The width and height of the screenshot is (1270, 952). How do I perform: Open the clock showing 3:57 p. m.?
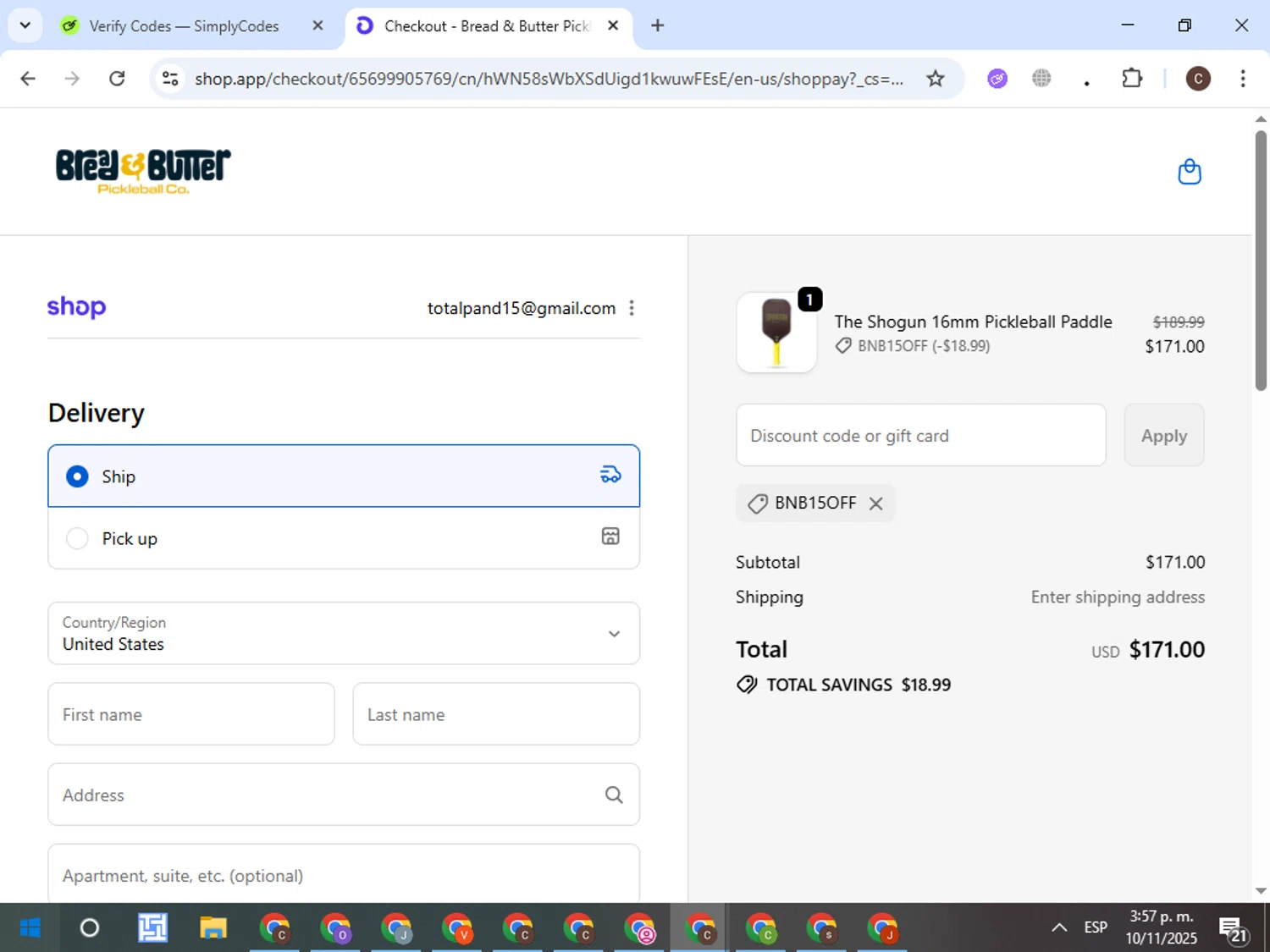click(1161, 927)
